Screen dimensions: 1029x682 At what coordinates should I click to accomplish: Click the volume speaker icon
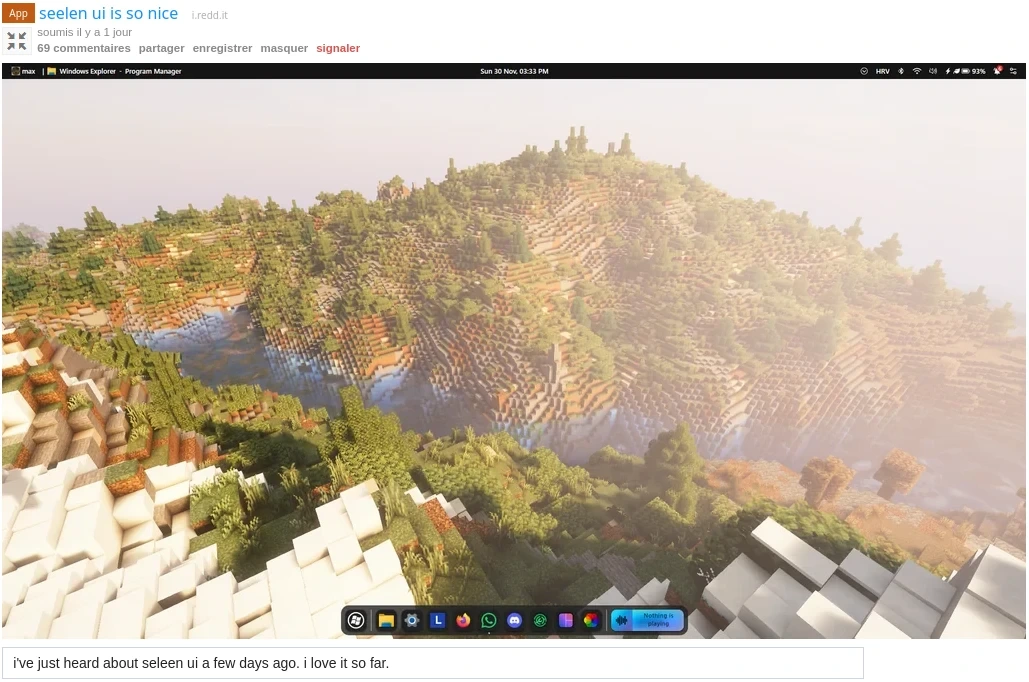(x=932, y=71)
